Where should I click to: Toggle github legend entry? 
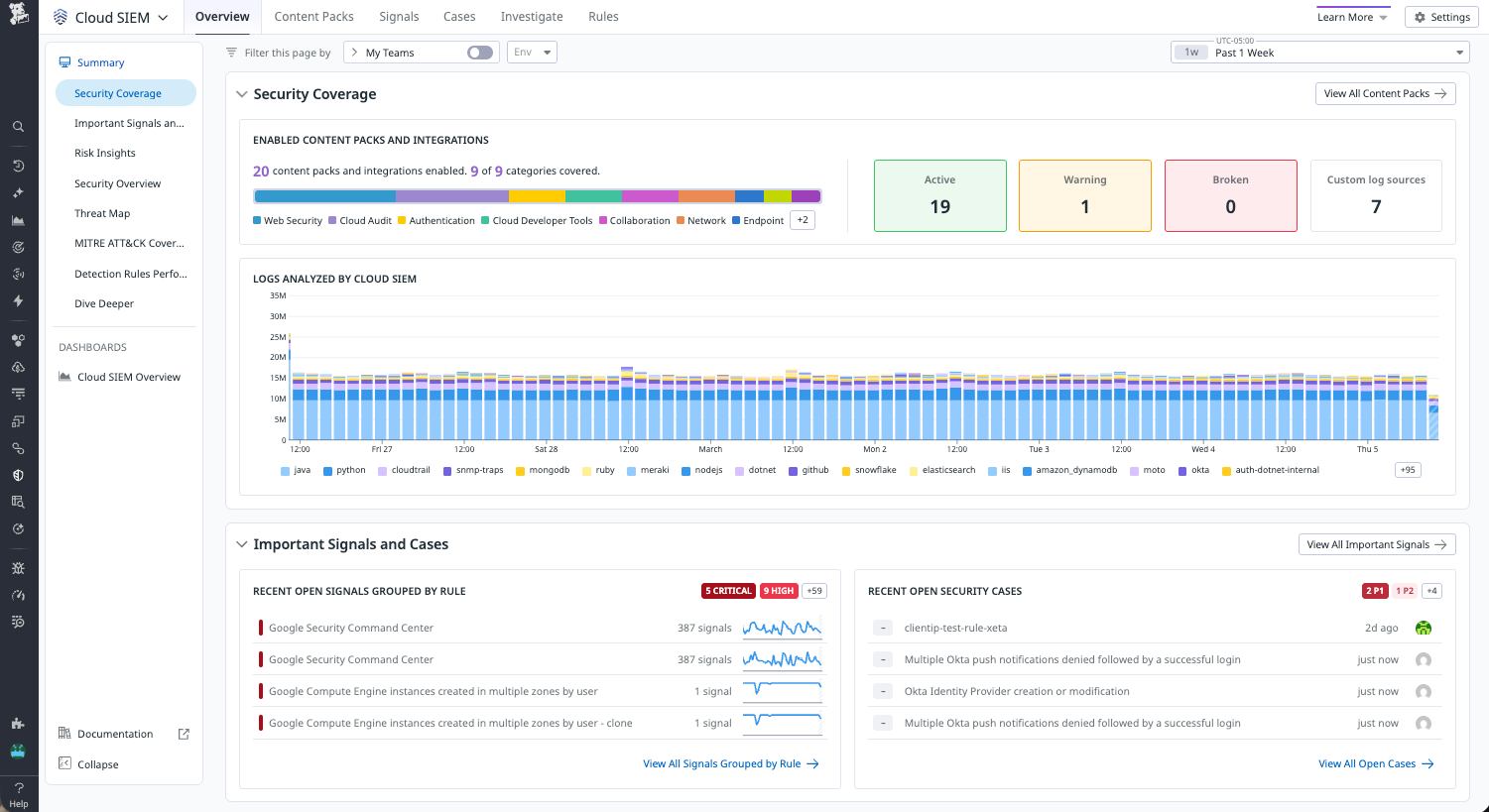[x=808, y=470]
